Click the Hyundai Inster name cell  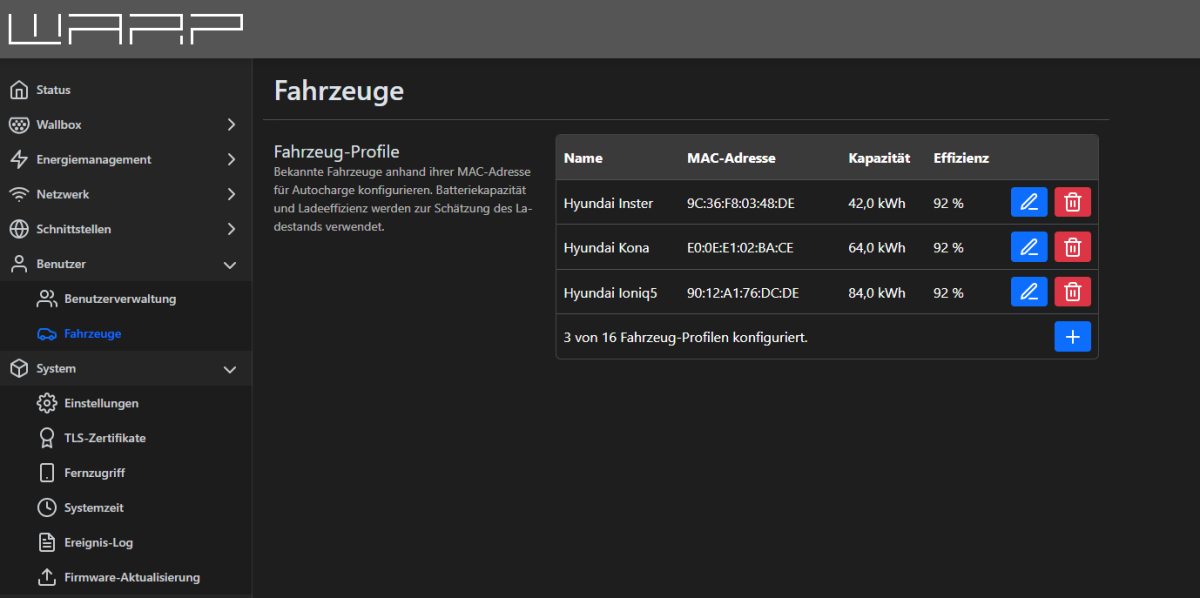[608, 203]
